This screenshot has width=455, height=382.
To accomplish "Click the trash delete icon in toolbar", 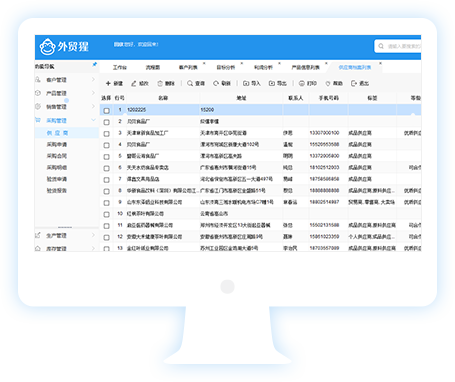I will pos(160,83).
